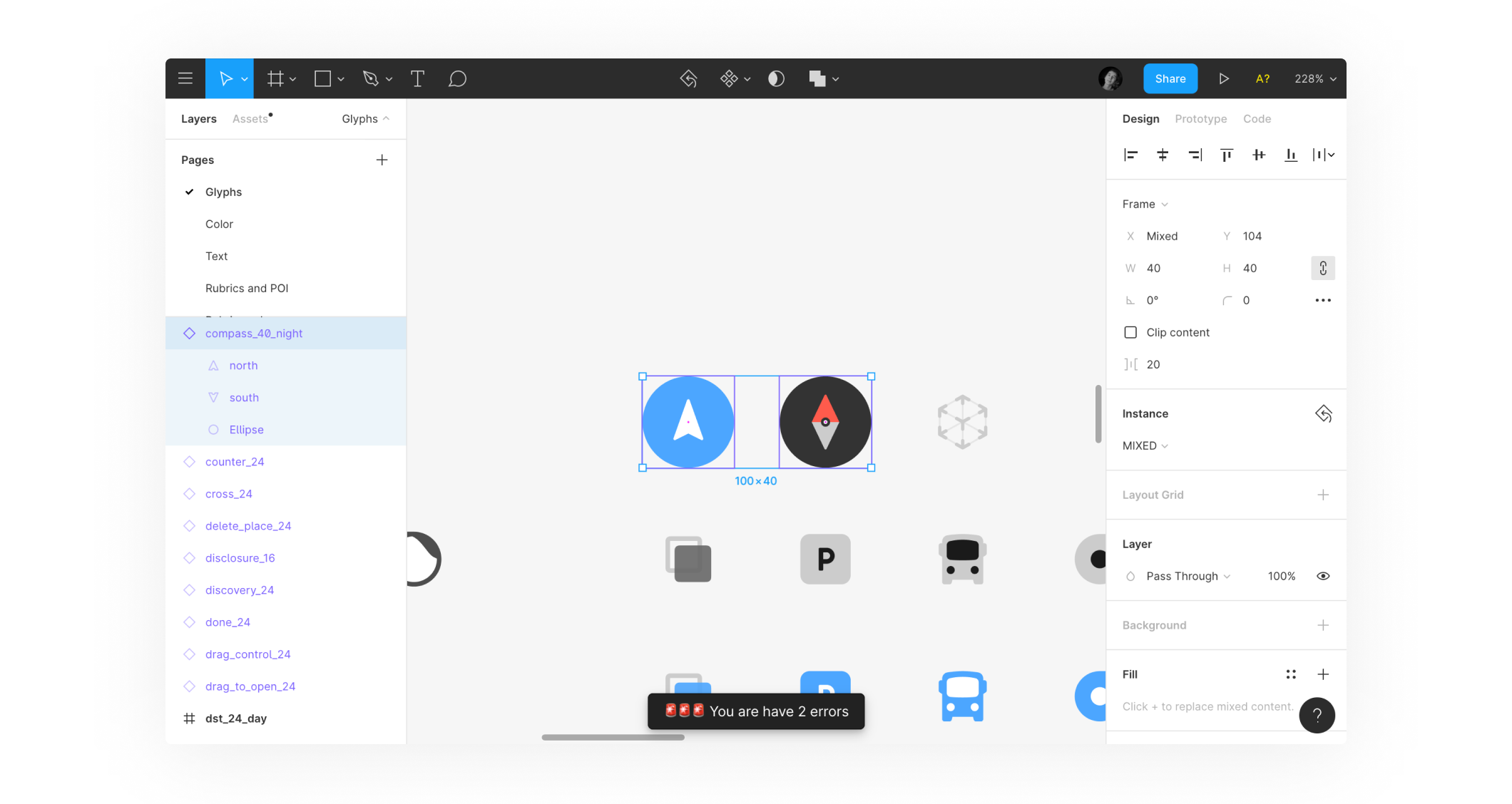Expand the Frame section properties

1165,204
